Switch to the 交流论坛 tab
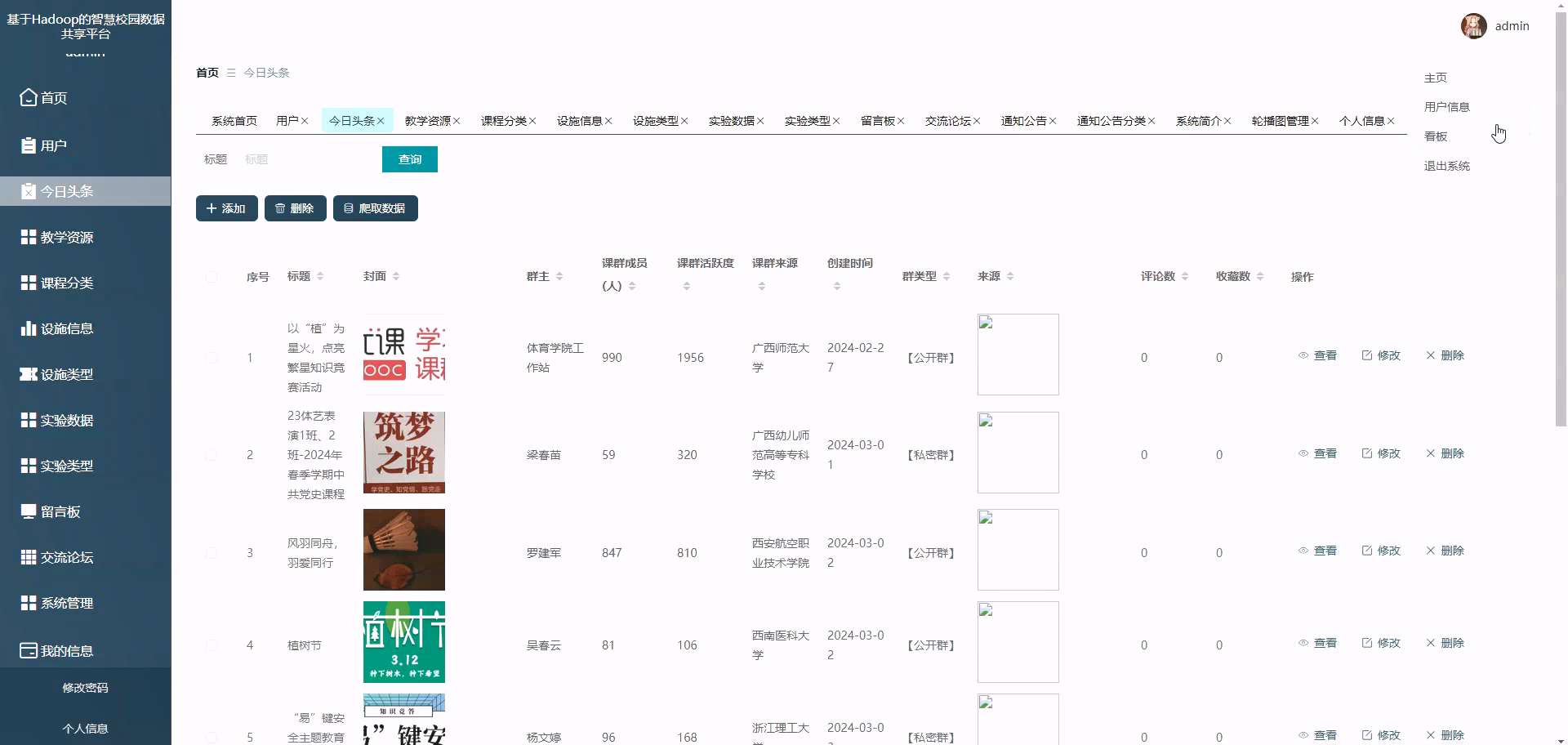Image resolution: width=1568 pixels, height=745 pixels. pyautogui.click(x=947, y=121)
